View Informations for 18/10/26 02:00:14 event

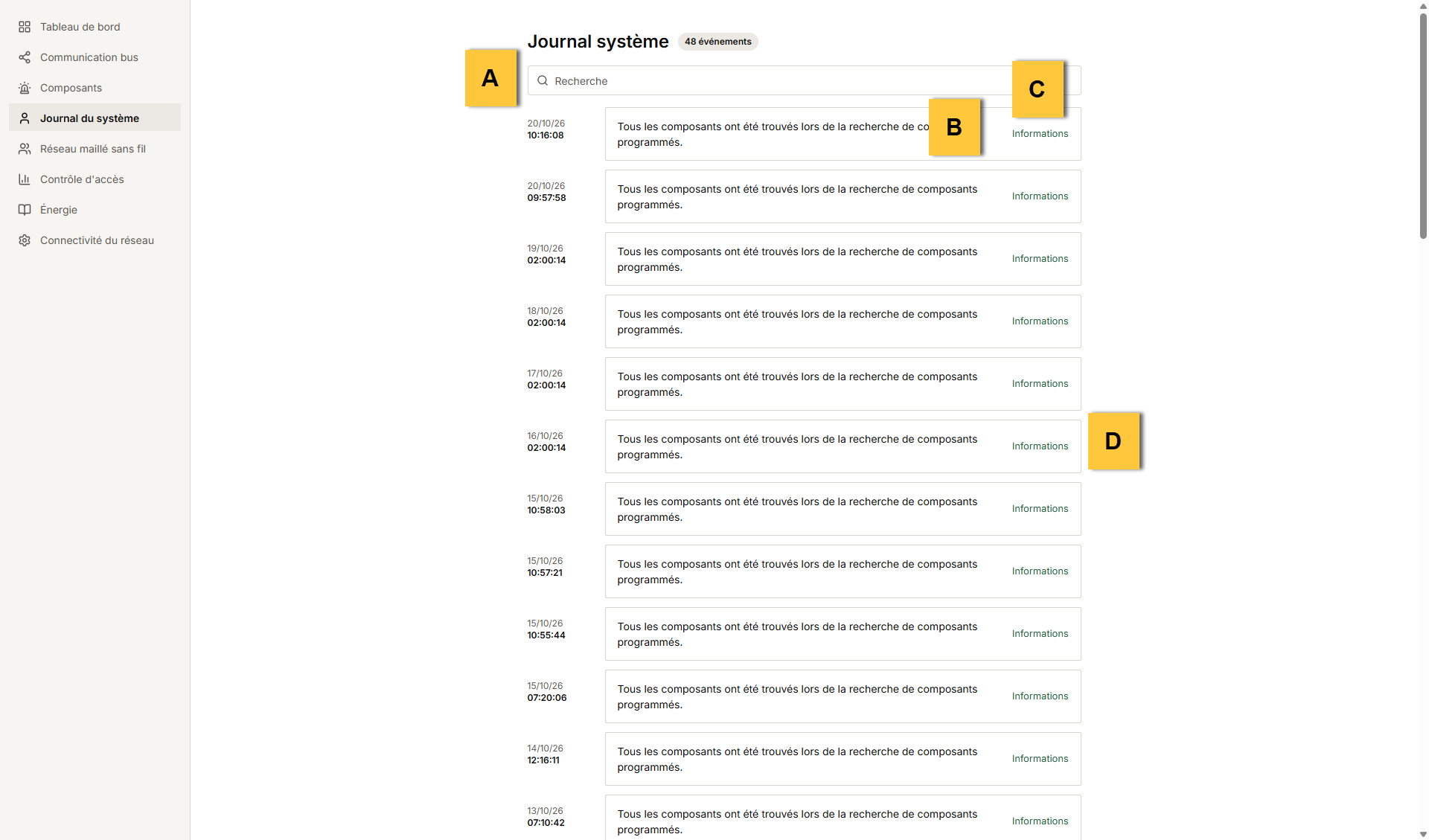(1040, 321)
